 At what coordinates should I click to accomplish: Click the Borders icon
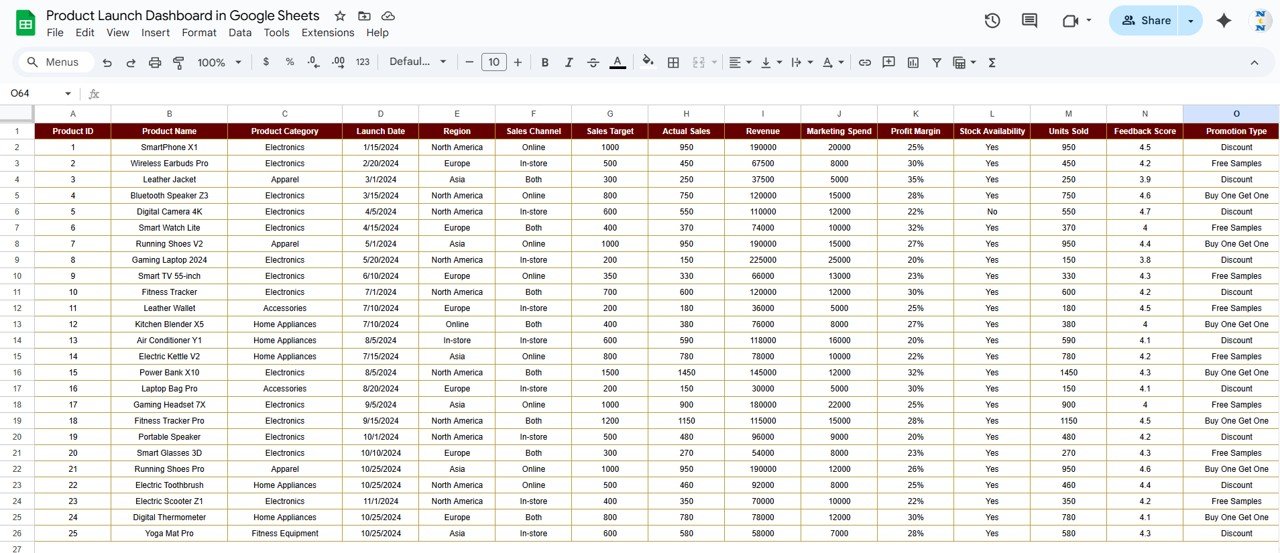[x=674, y=62]
